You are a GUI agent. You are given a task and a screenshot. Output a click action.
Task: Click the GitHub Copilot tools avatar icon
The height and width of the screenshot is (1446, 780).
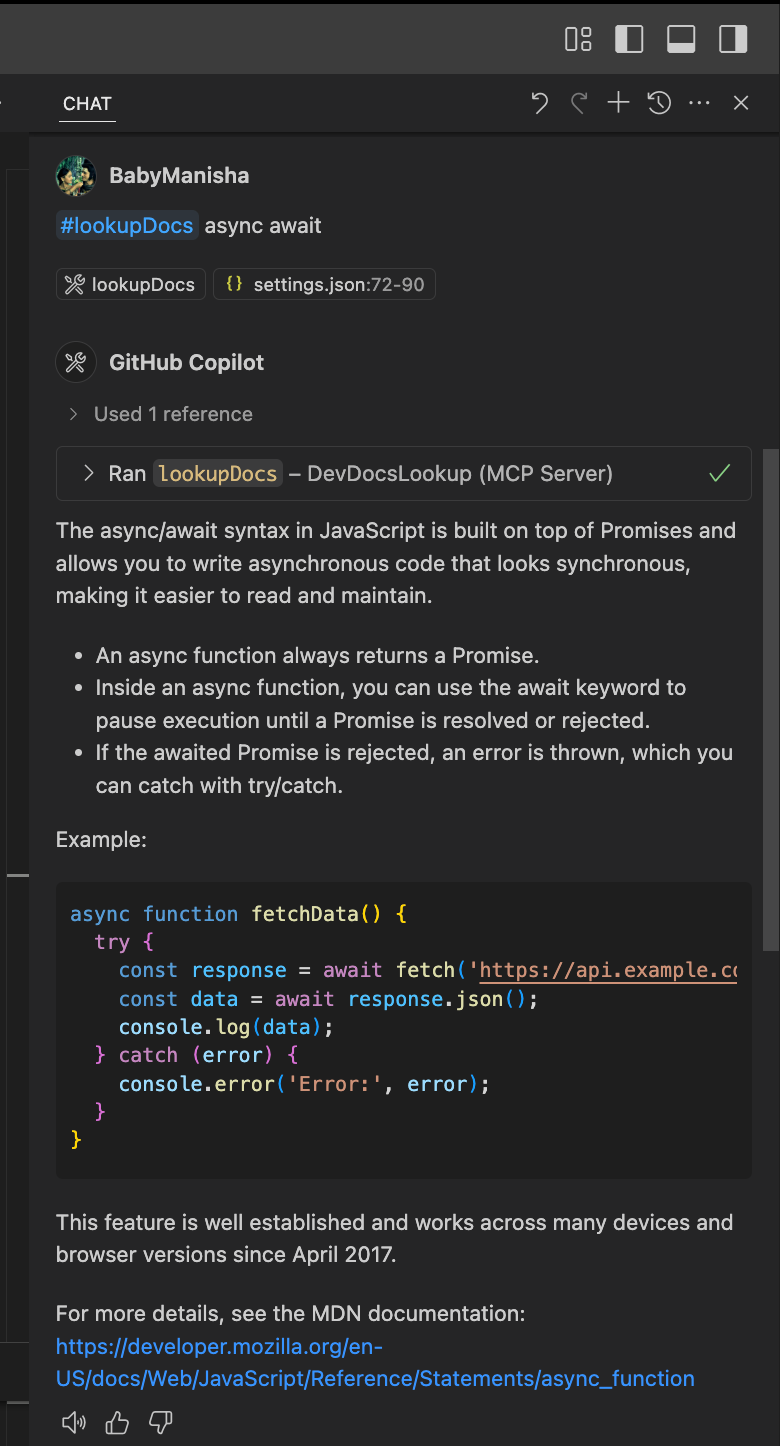click(x=76, y=362)
